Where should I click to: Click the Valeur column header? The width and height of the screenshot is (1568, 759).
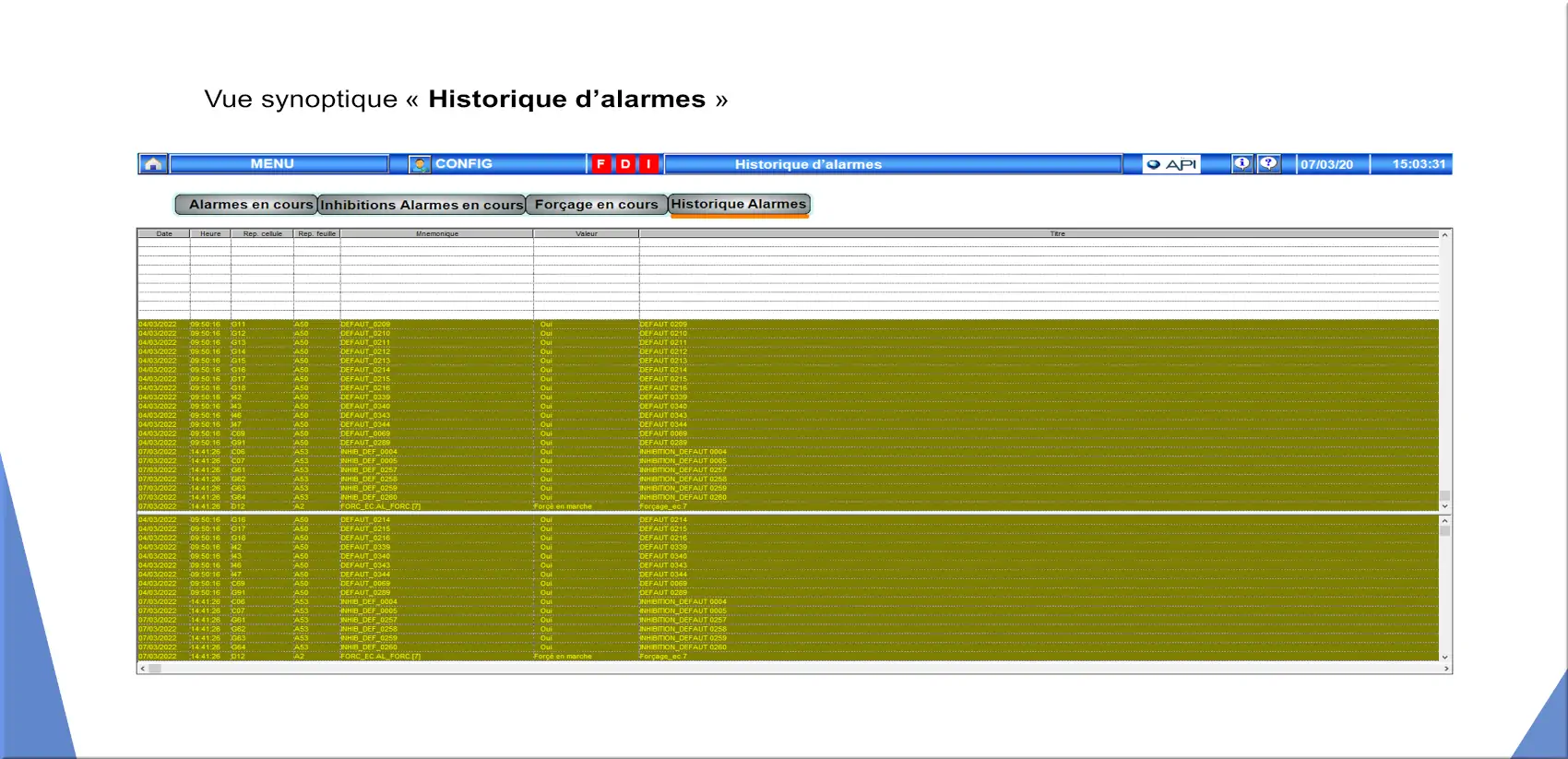[586, 233]
